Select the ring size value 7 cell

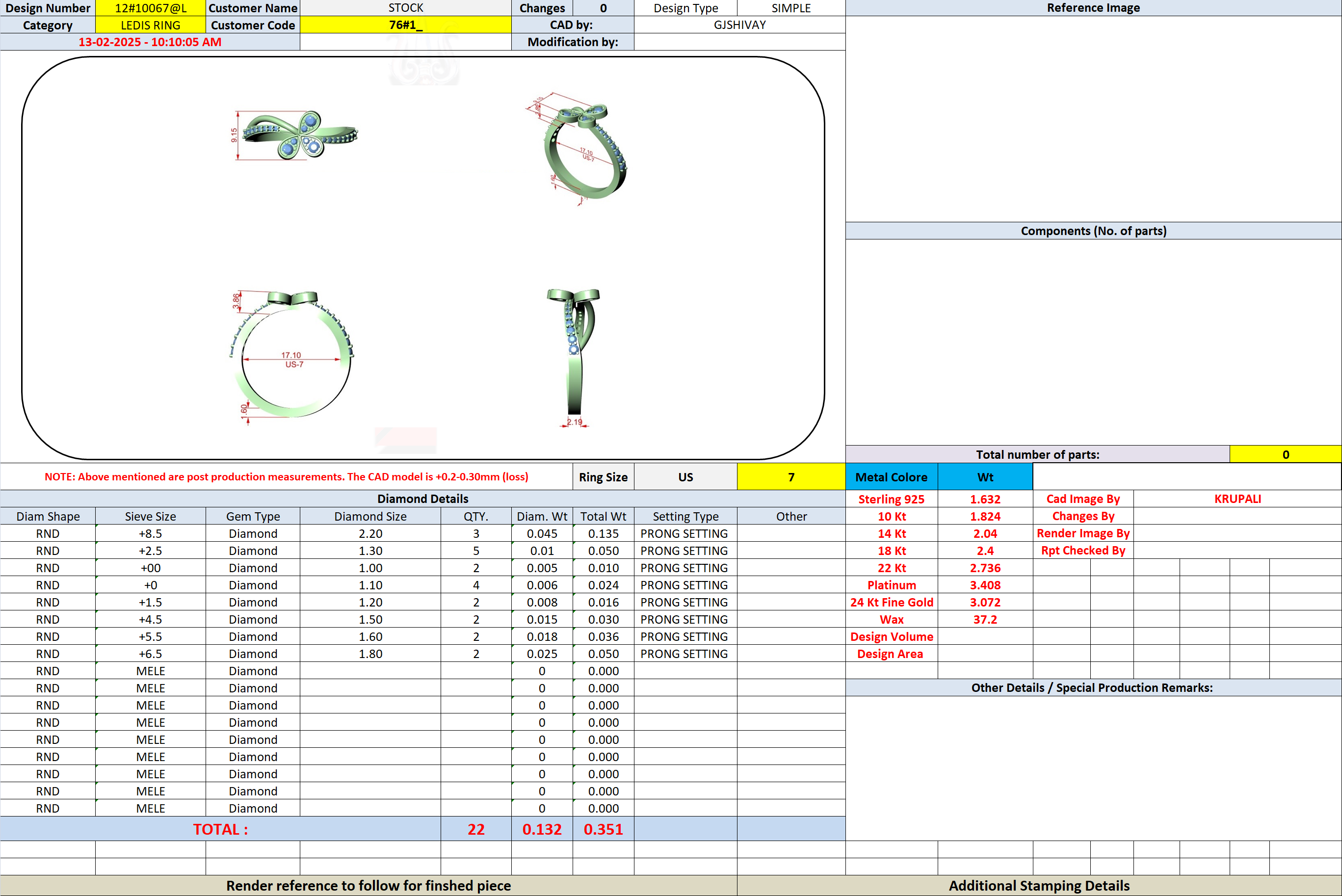tap(791, 477)
